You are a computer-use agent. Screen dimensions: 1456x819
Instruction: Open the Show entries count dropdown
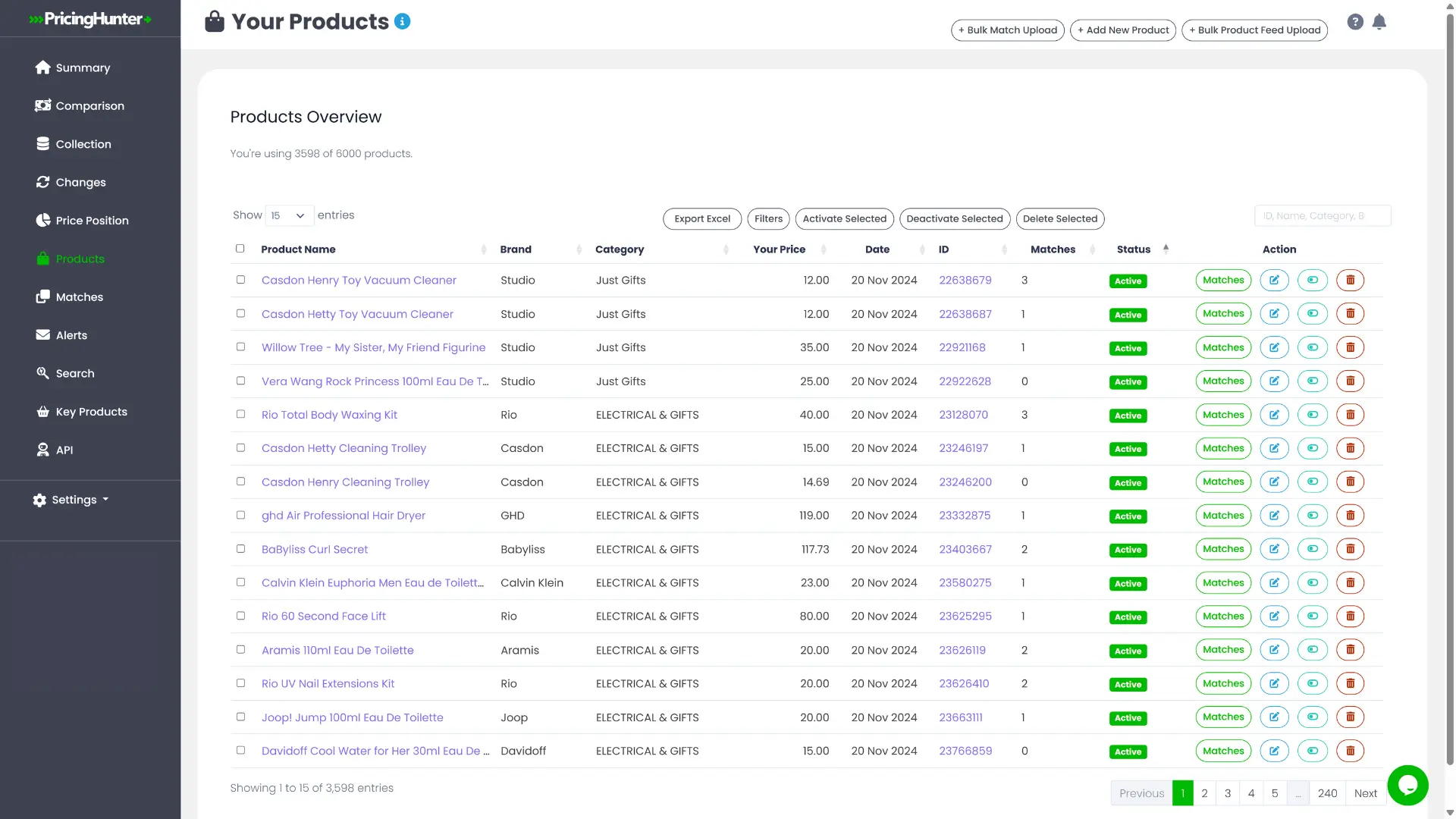(x=289, y=216)
